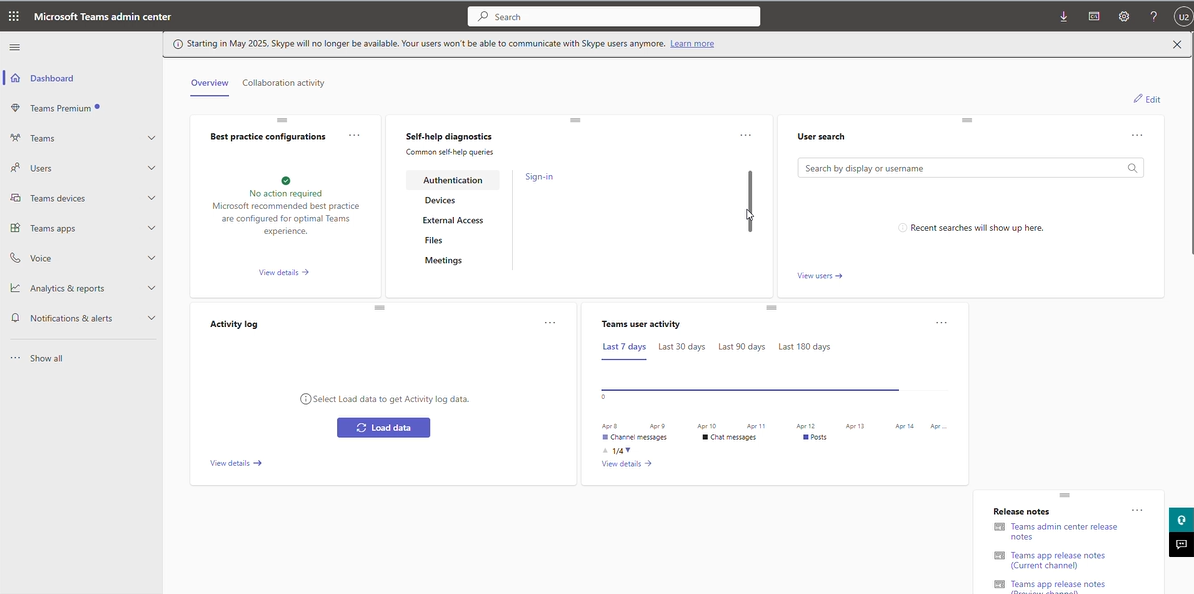Expand the Teams devices section
Viewport: 1194px width, 594px height.
coord(152,198)
